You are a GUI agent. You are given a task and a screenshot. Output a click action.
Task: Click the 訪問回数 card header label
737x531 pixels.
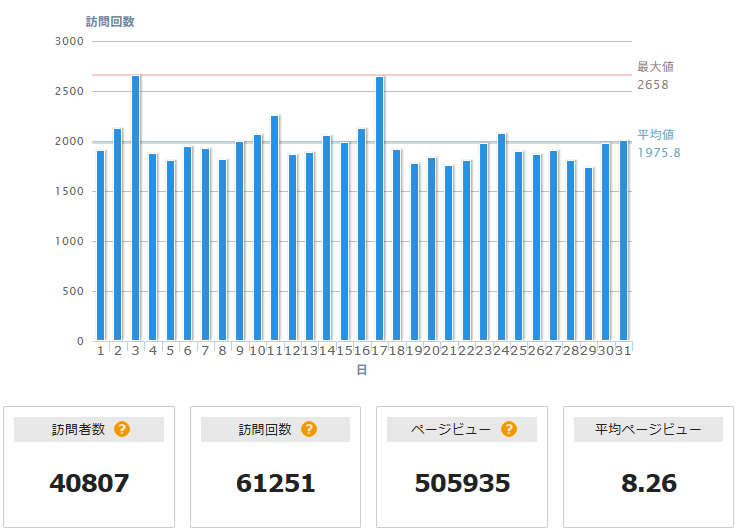tap(265, 429)
